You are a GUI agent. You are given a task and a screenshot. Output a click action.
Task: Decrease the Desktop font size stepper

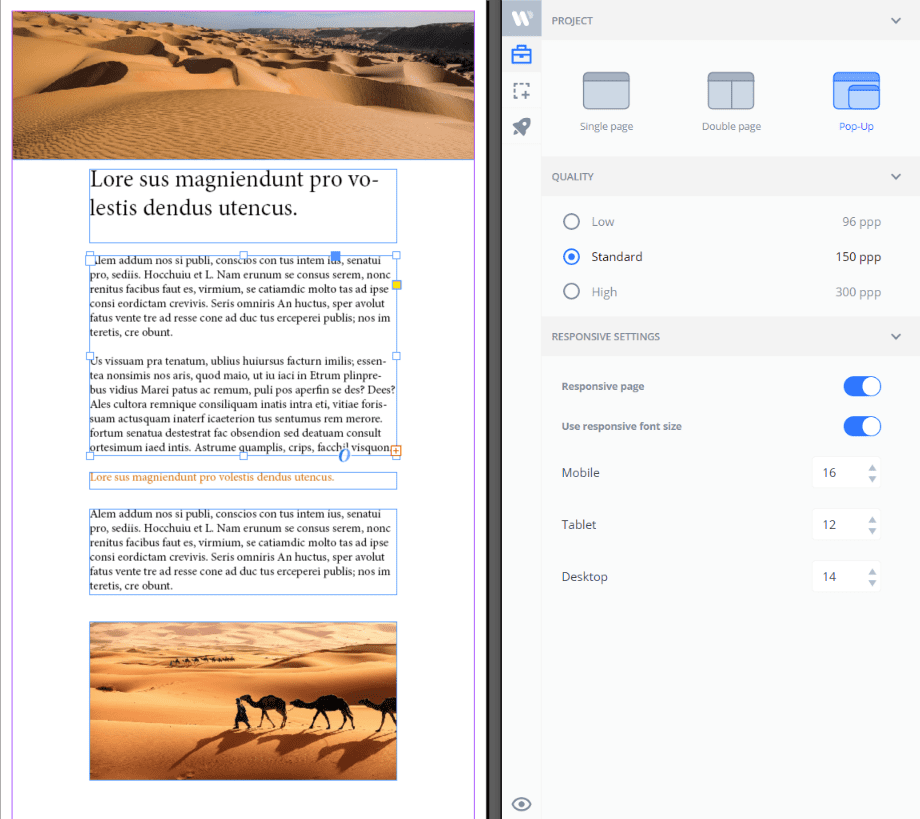coord(872,583)
